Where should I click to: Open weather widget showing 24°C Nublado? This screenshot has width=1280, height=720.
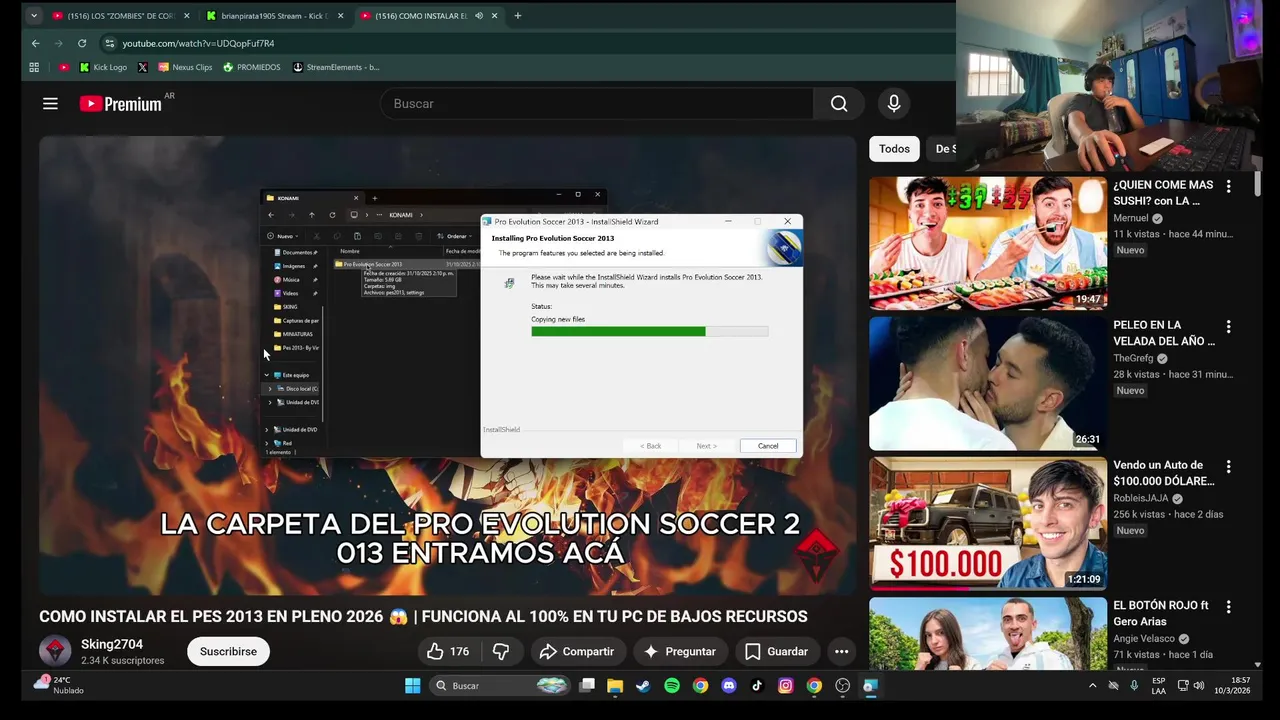tap(60, 685)
